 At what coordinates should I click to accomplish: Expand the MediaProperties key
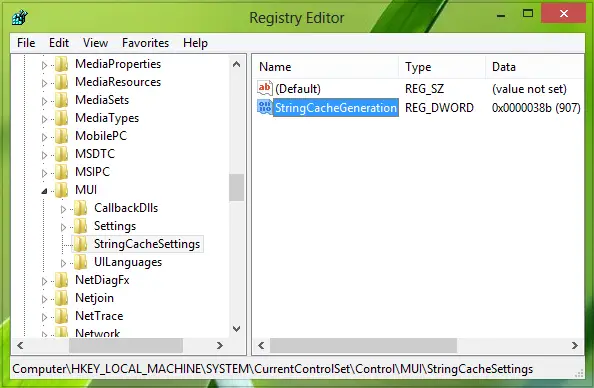tap(44, 65)
